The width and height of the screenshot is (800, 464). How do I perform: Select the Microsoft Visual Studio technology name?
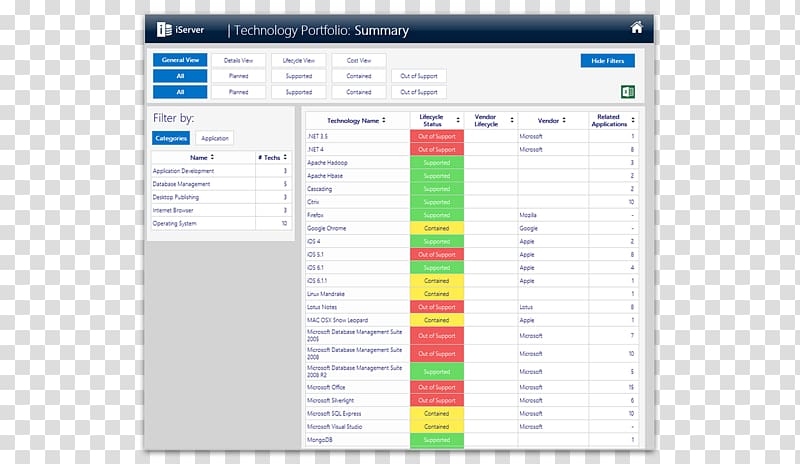coord(334,427)
